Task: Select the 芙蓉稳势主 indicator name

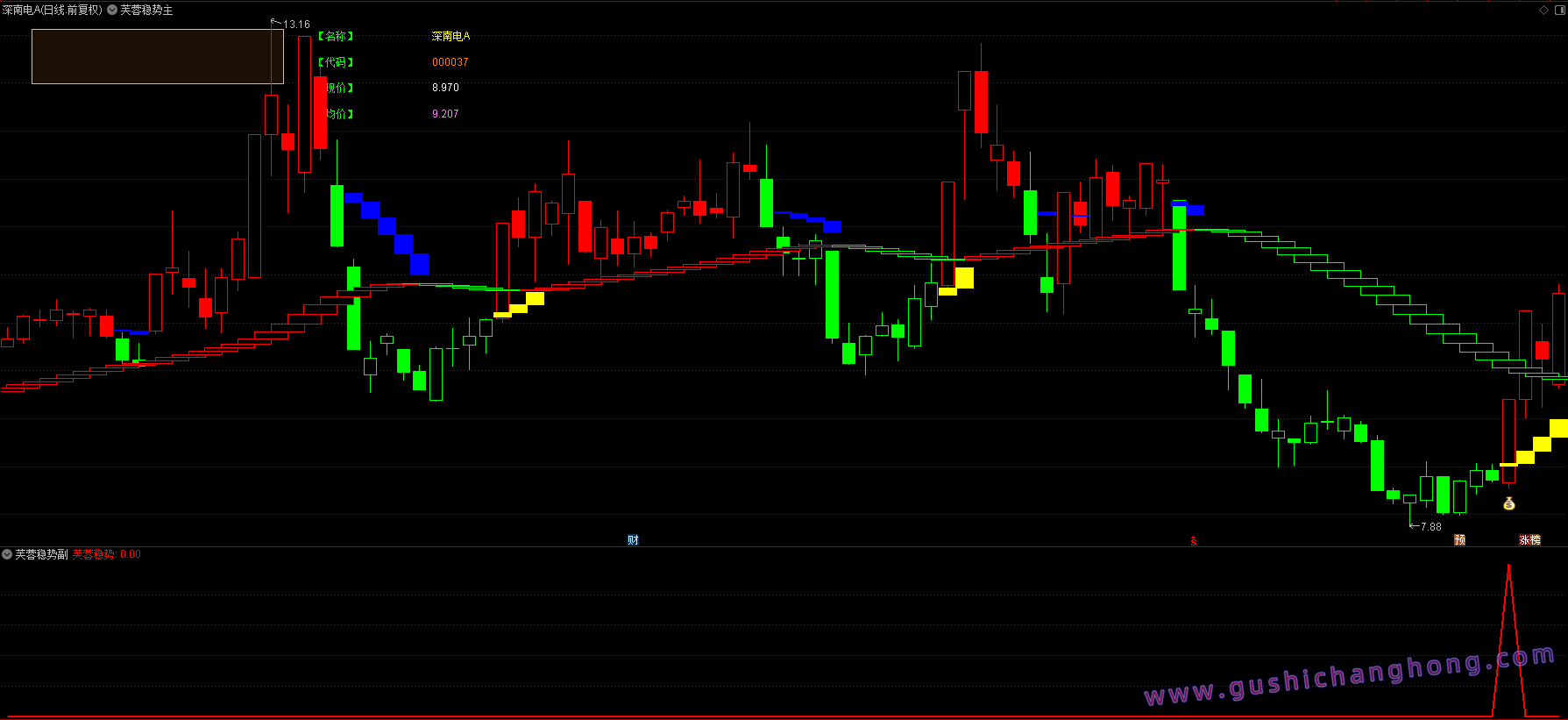Action: pos(146,10)
